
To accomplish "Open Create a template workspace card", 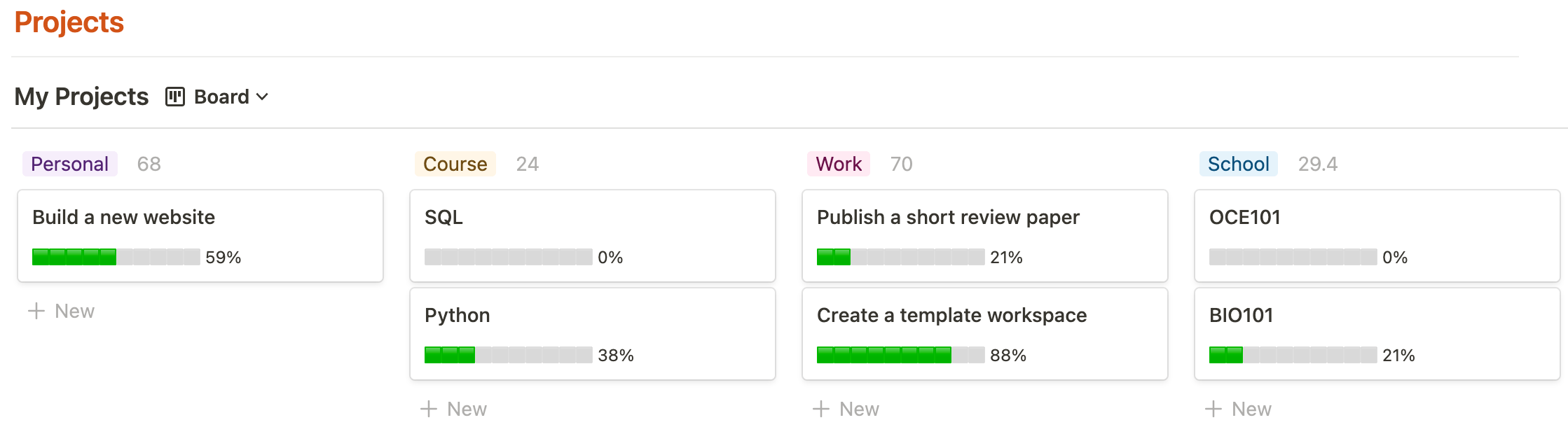I will pos(985,334).
